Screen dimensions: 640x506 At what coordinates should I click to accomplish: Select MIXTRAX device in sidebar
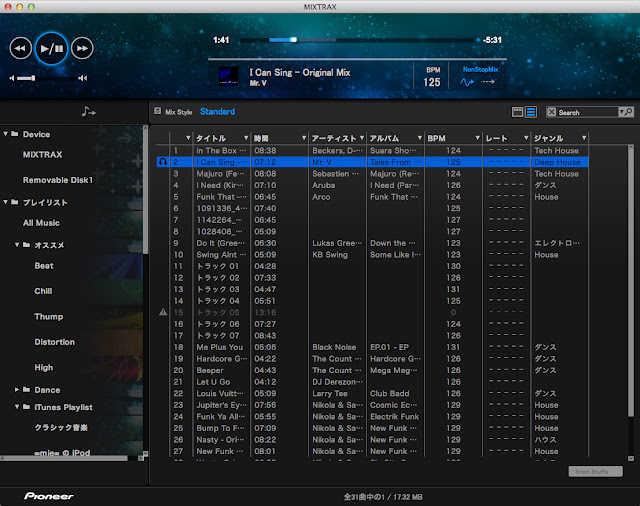point(43,155)
